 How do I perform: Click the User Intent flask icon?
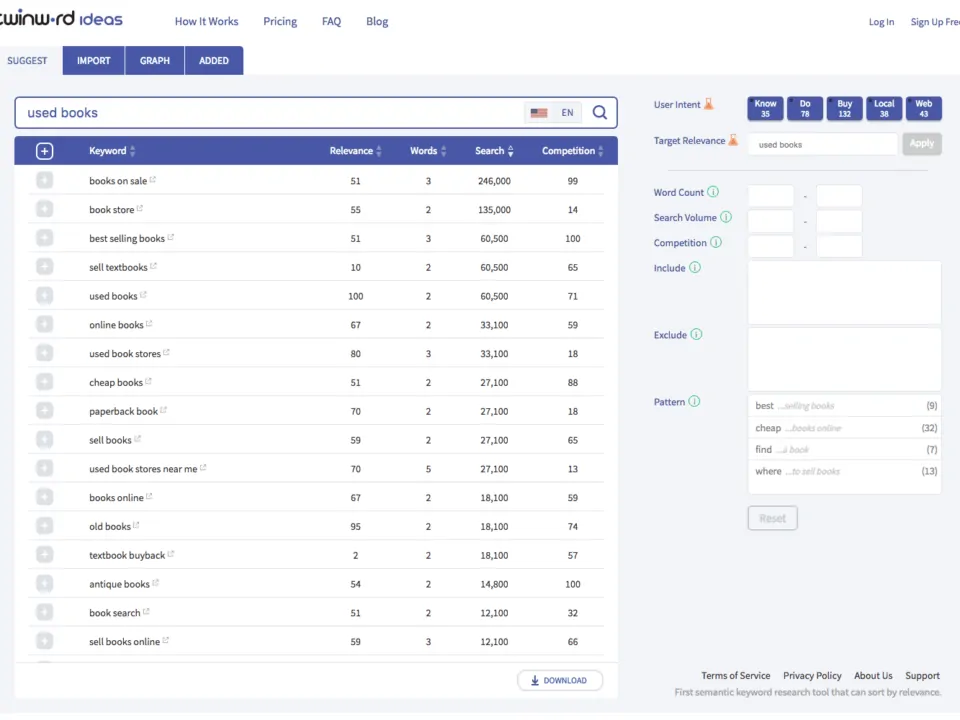coord(709,103)
